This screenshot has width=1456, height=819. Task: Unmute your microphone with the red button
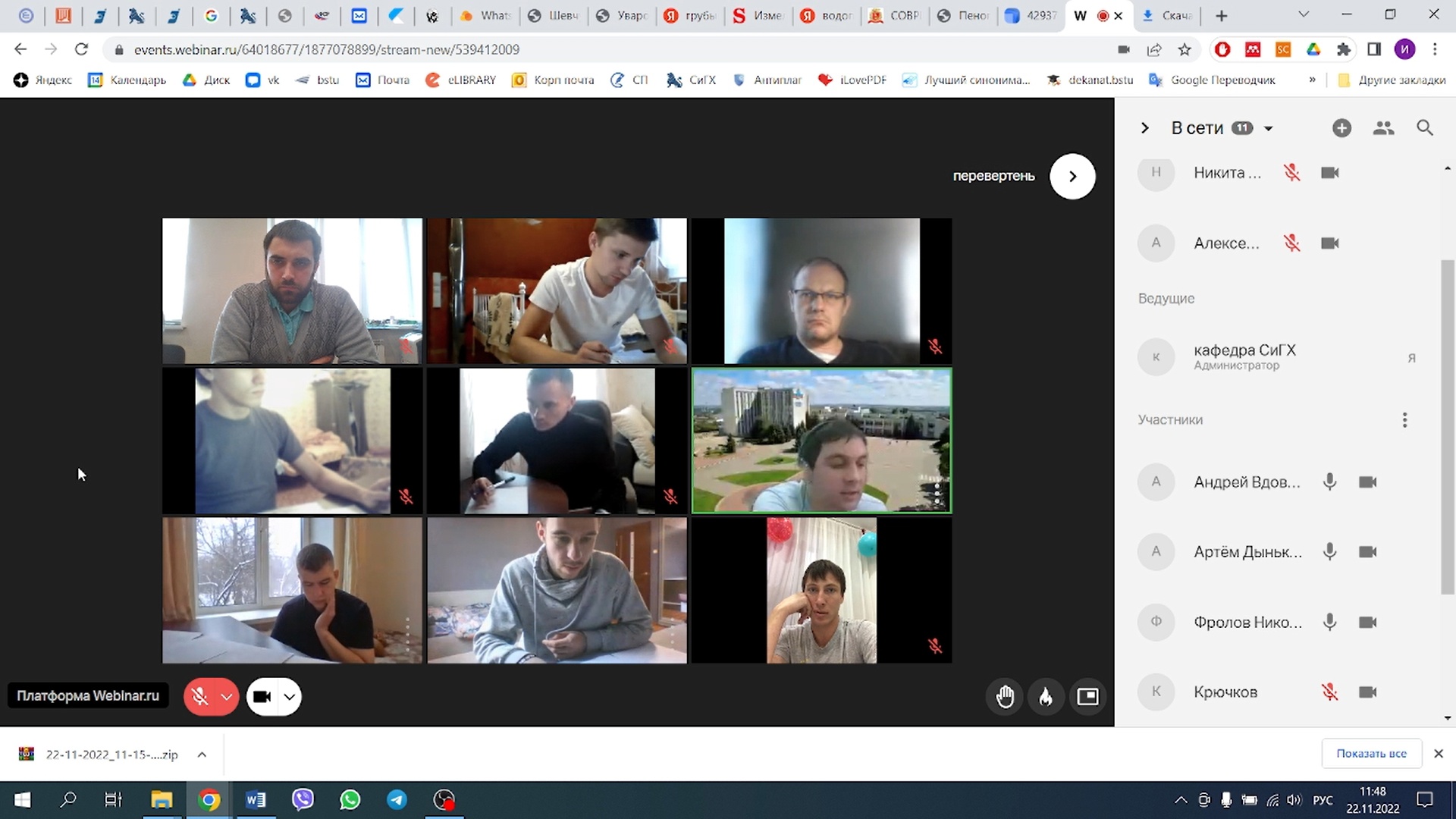tap(200, 696)
